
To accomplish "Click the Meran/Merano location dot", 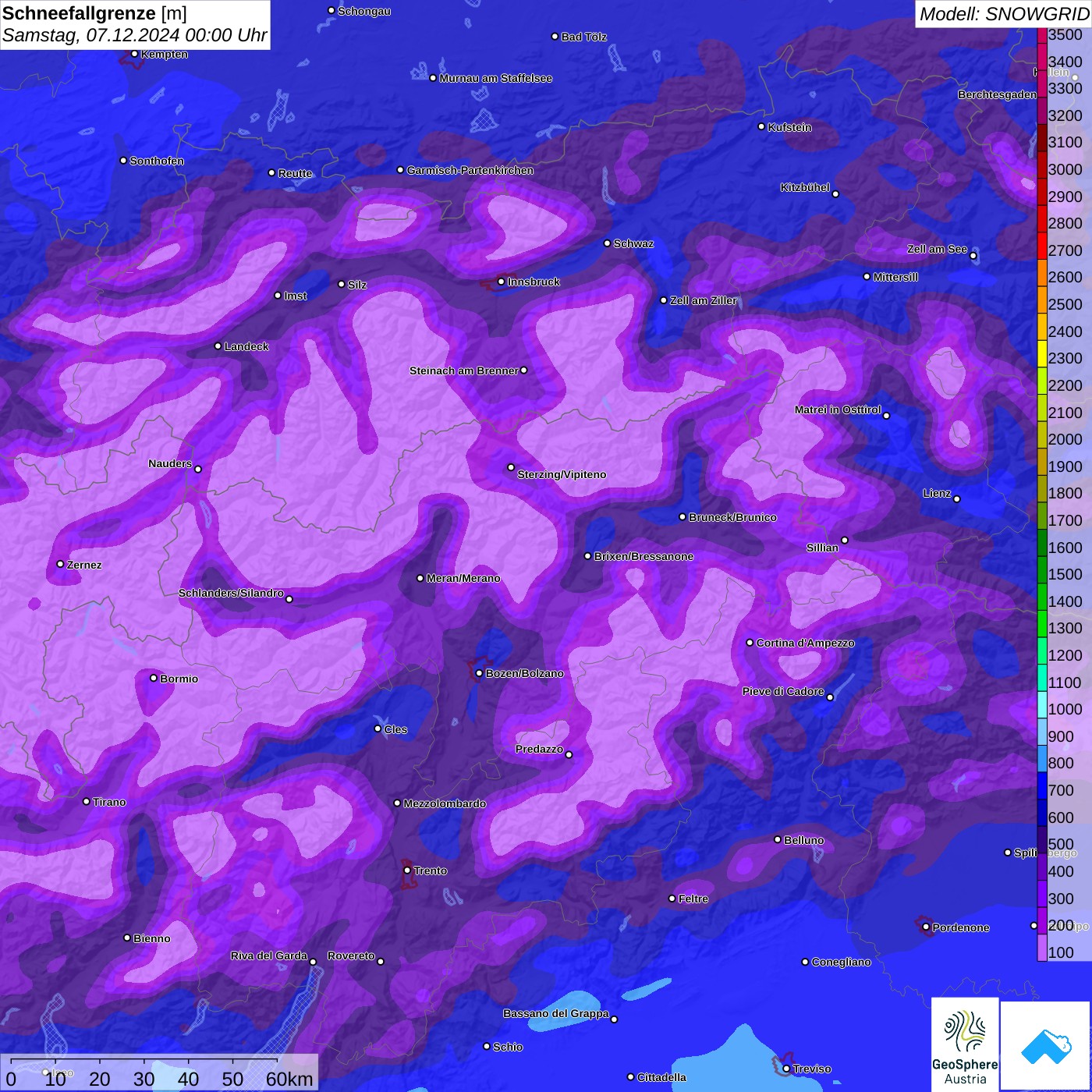I will (420, 578).
